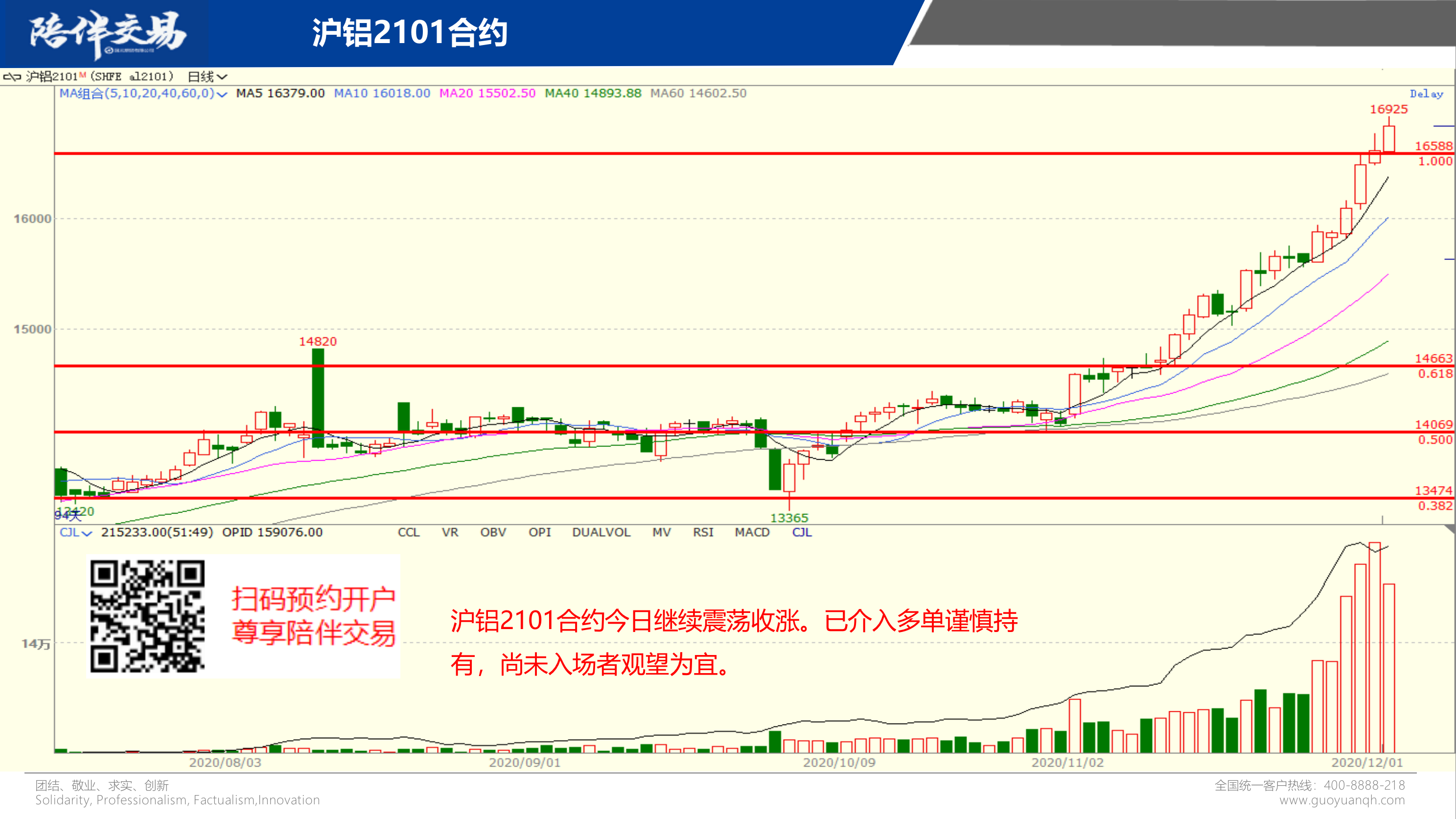Click the red 1.000 Fibonacci line at 16588

[678, 153]
